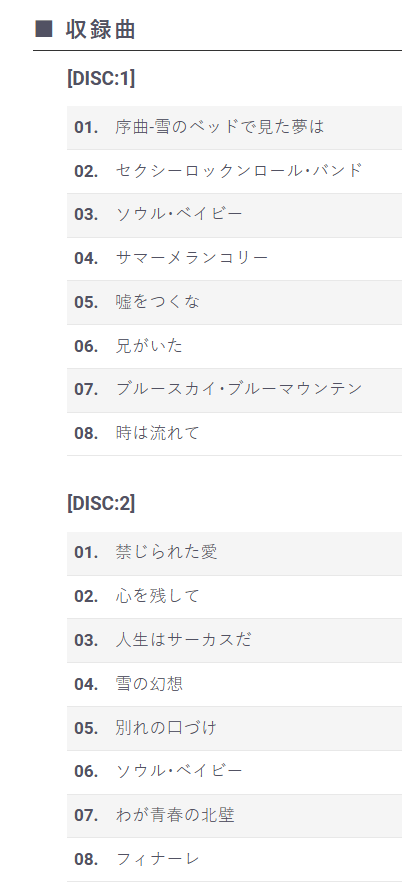Click track 08 時は流れて
402x891 pixels.
point(234,434)
